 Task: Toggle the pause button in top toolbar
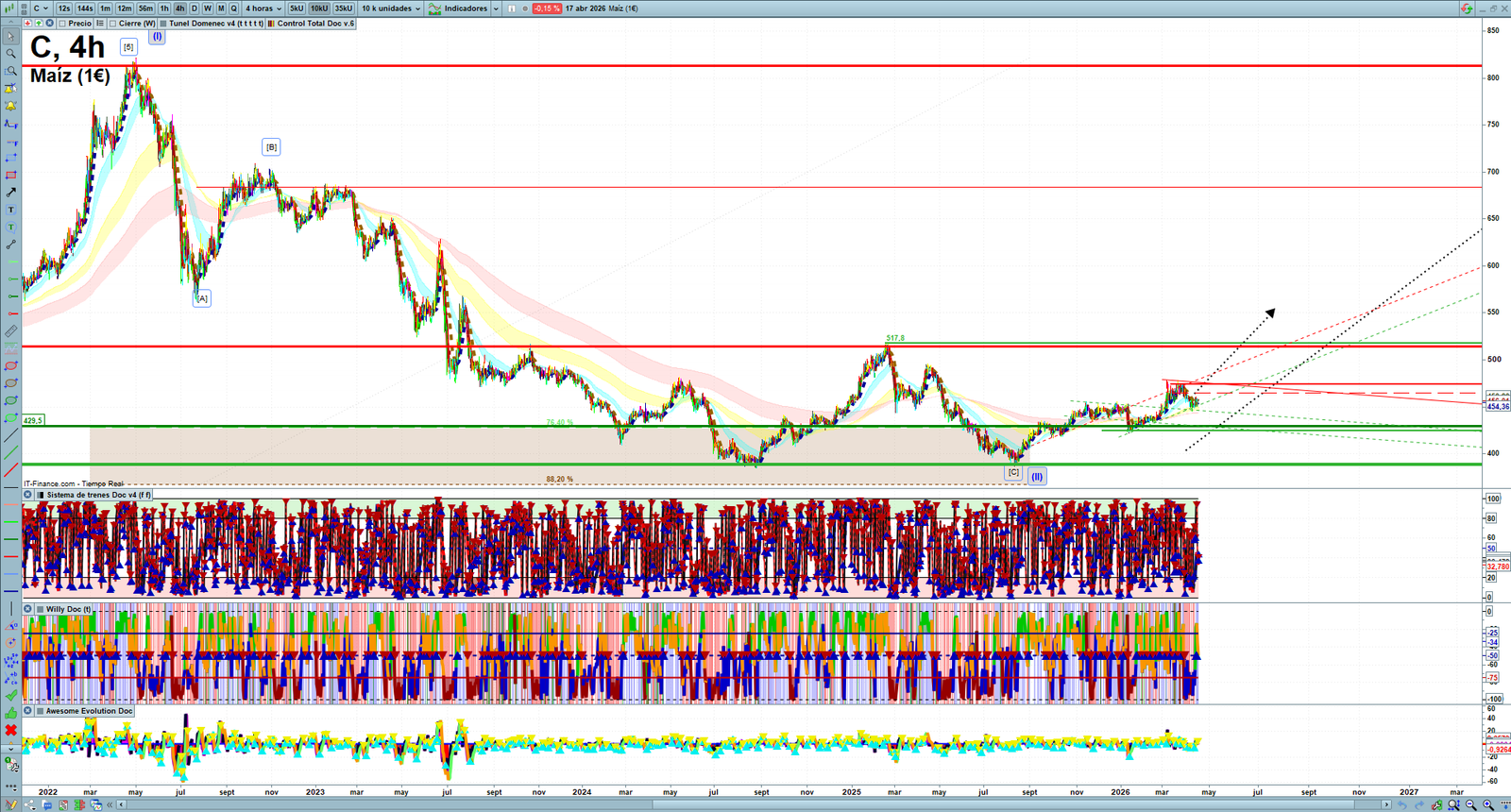tap(512, 8)
